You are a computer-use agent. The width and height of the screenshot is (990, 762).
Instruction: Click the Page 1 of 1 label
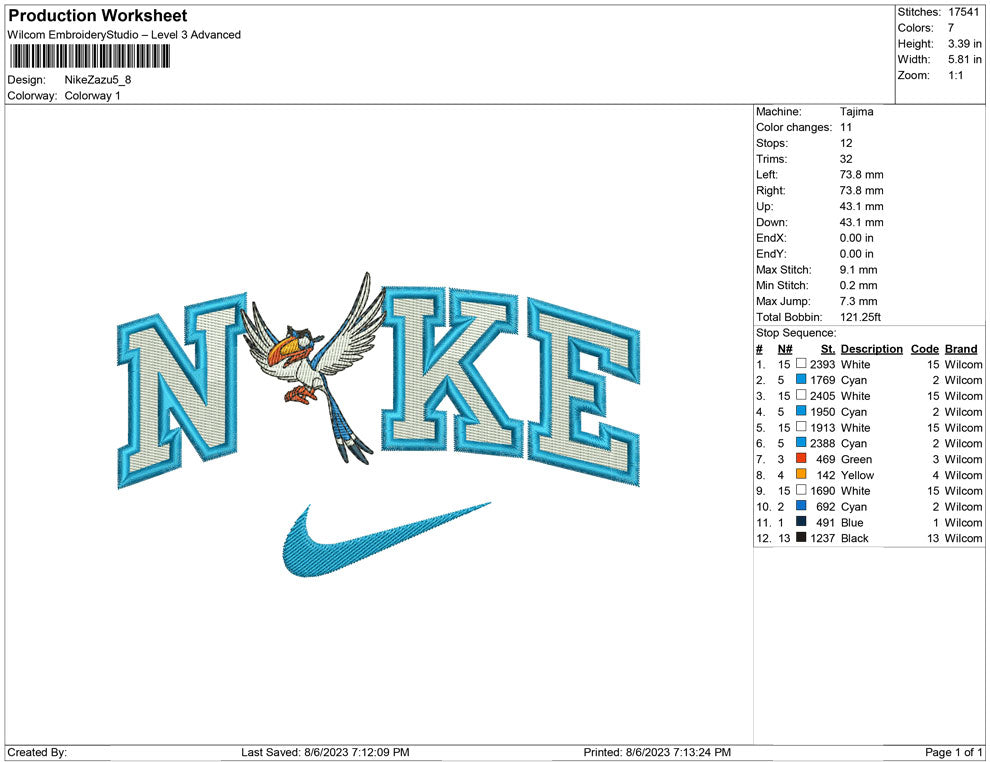pos(953,752)
